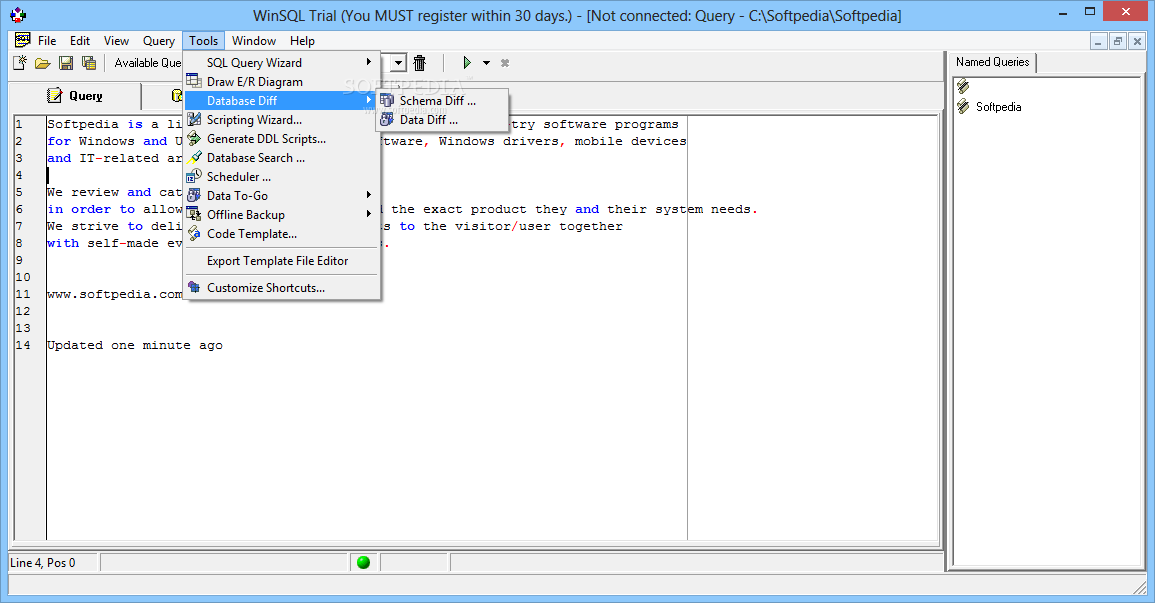Screen dimensions: 1155x603
Task: Switch to the Query tab
Action: tap(75, 96)
